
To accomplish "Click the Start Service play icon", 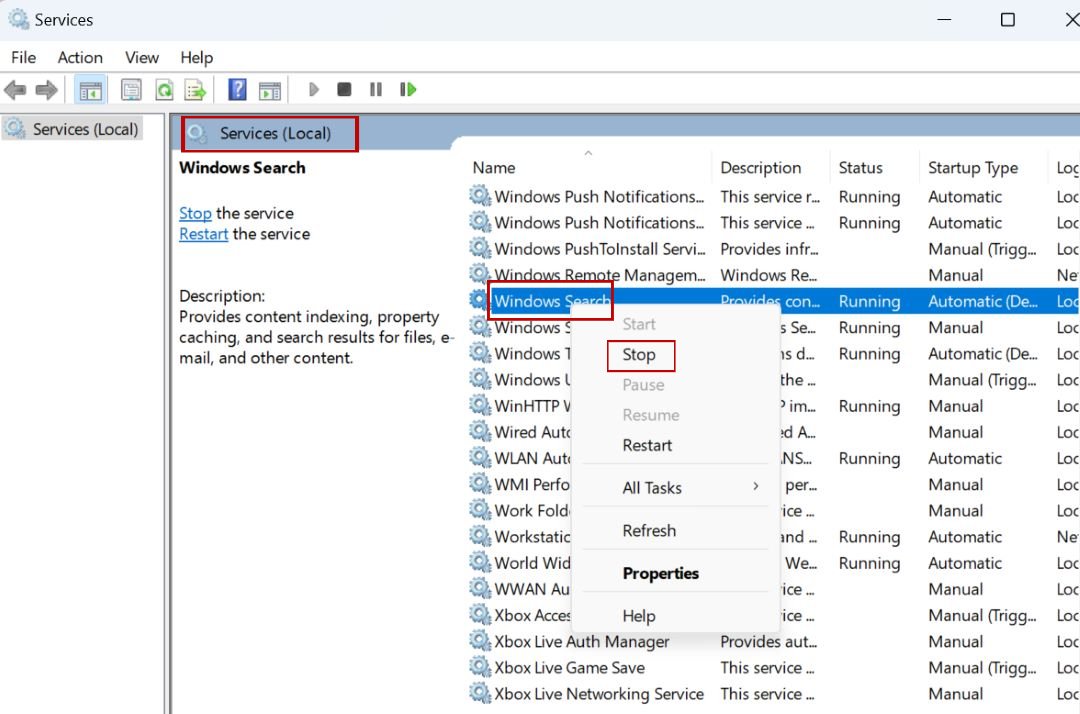I will (313, 89).
